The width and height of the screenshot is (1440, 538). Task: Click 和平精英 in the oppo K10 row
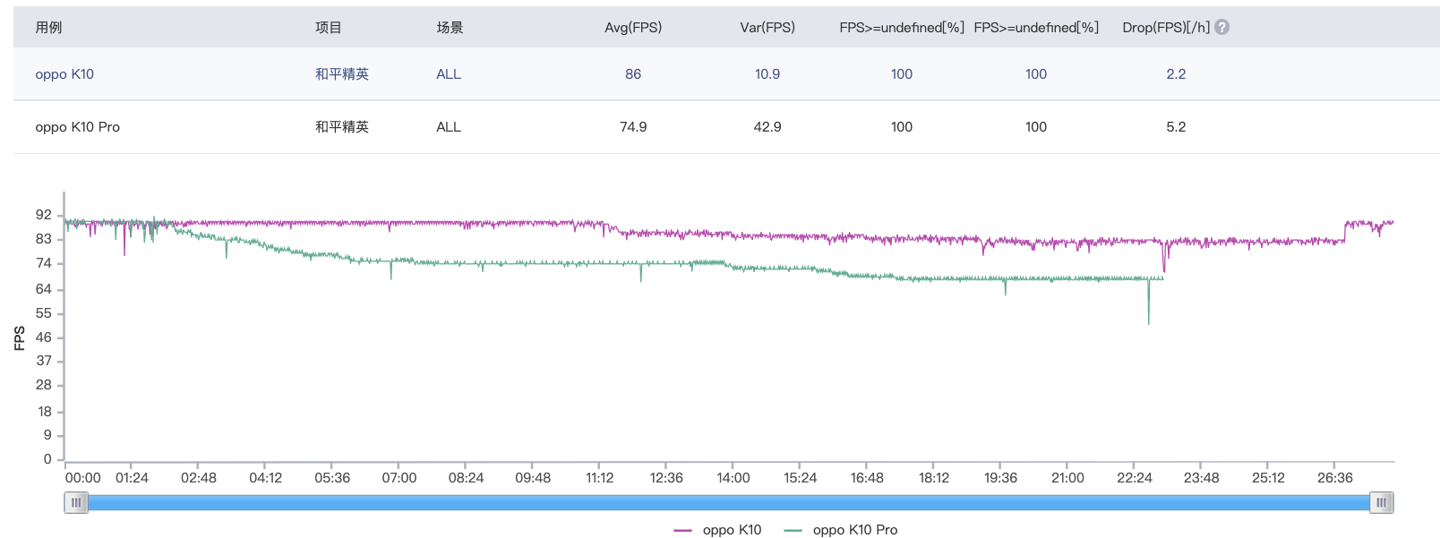342,74
